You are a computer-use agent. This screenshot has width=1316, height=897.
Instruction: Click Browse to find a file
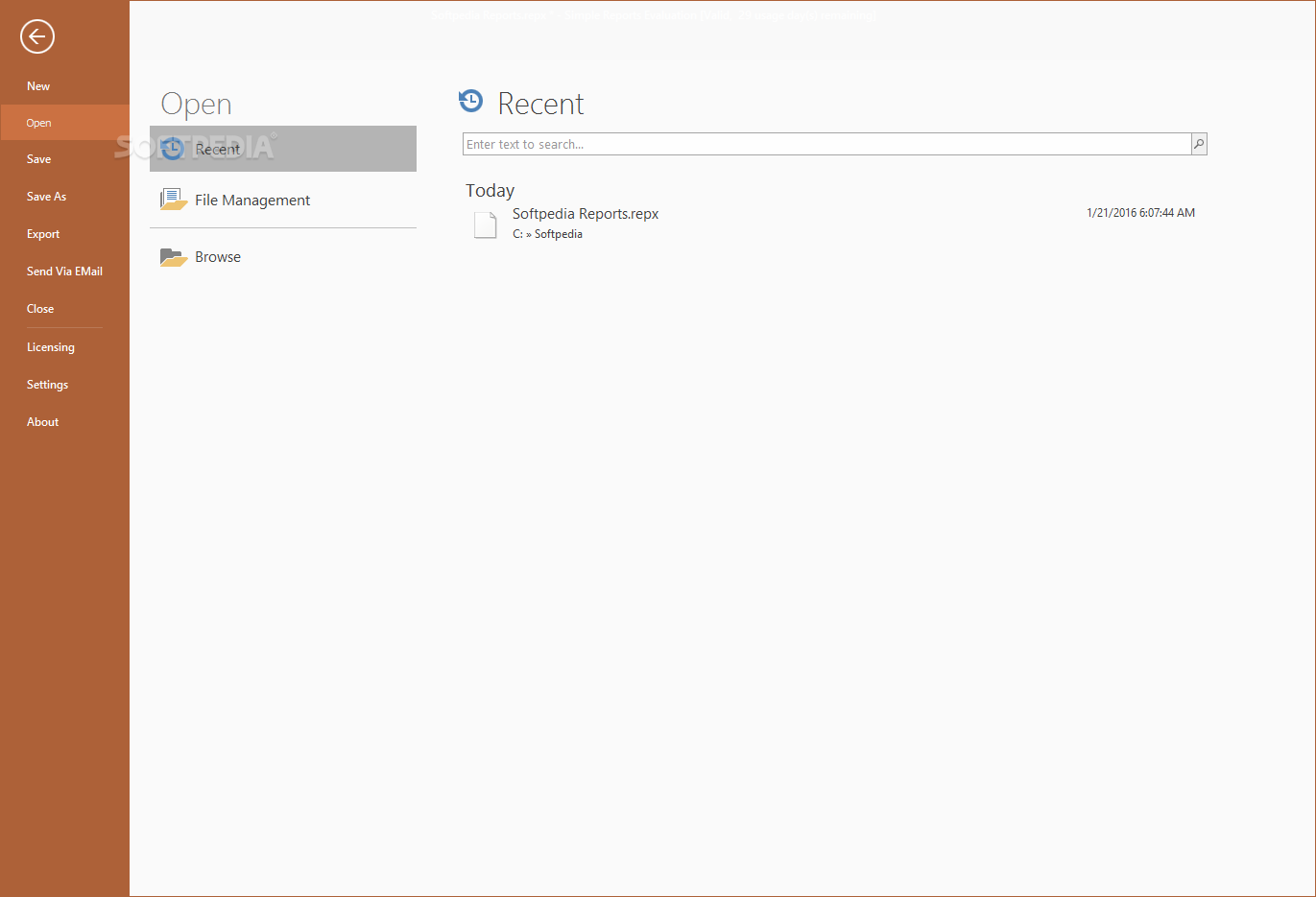(x=283, y=257)
